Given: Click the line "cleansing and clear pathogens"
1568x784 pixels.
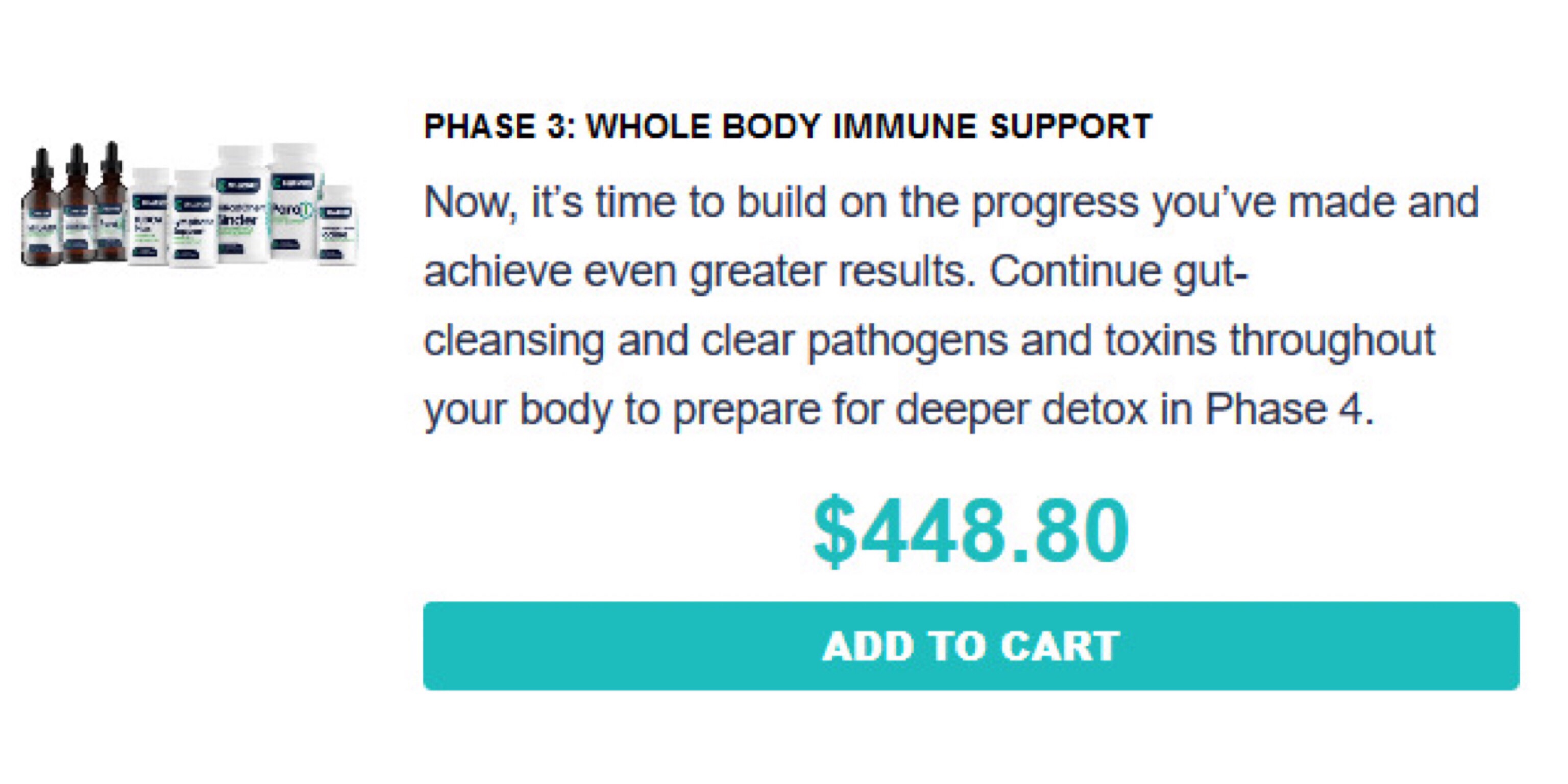Looking at the screenshot, I should [x=929, y=341].
